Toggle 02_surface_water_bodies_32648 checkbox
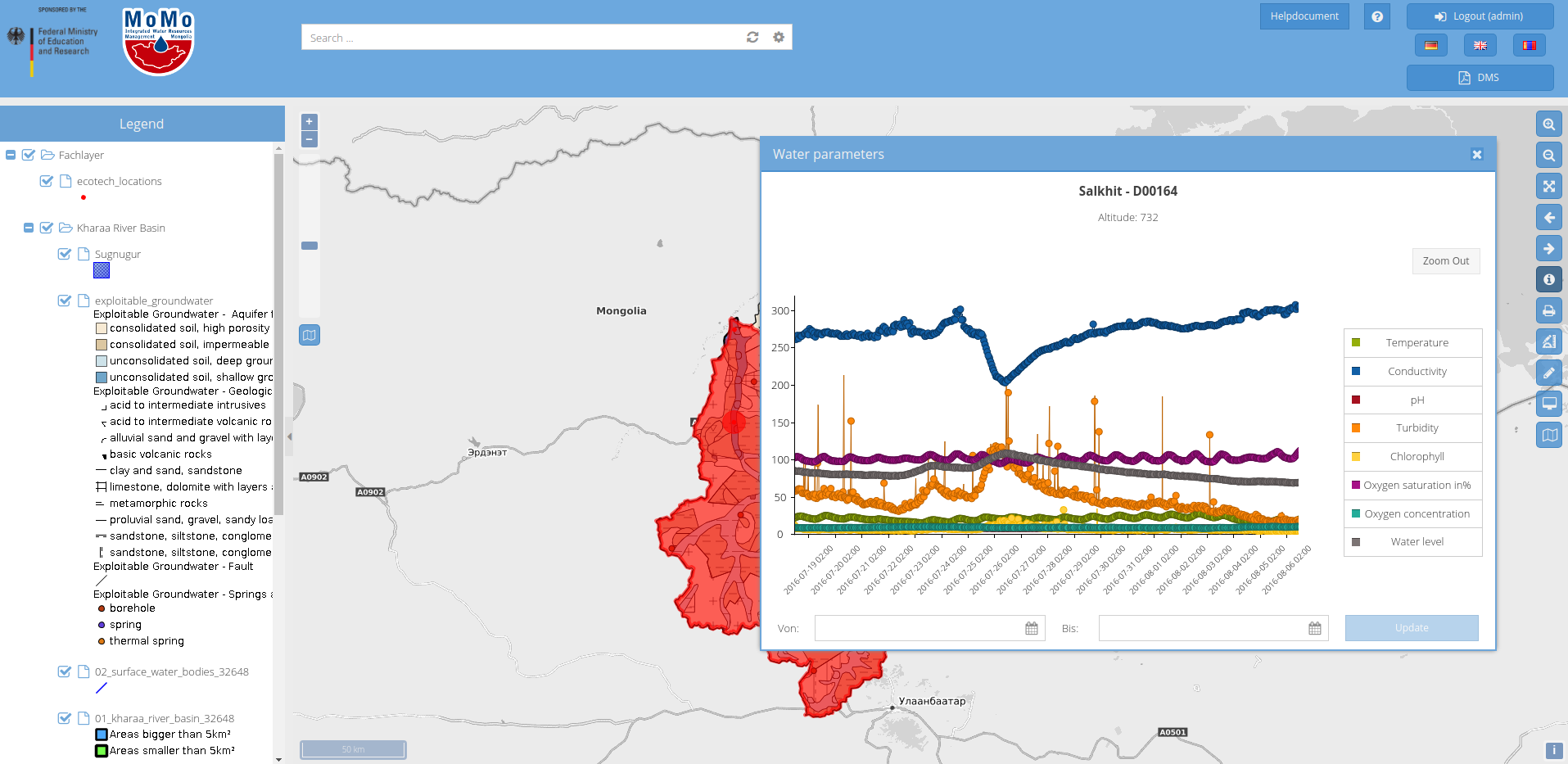Screen dimensions: 1568x764 [65, 671]
